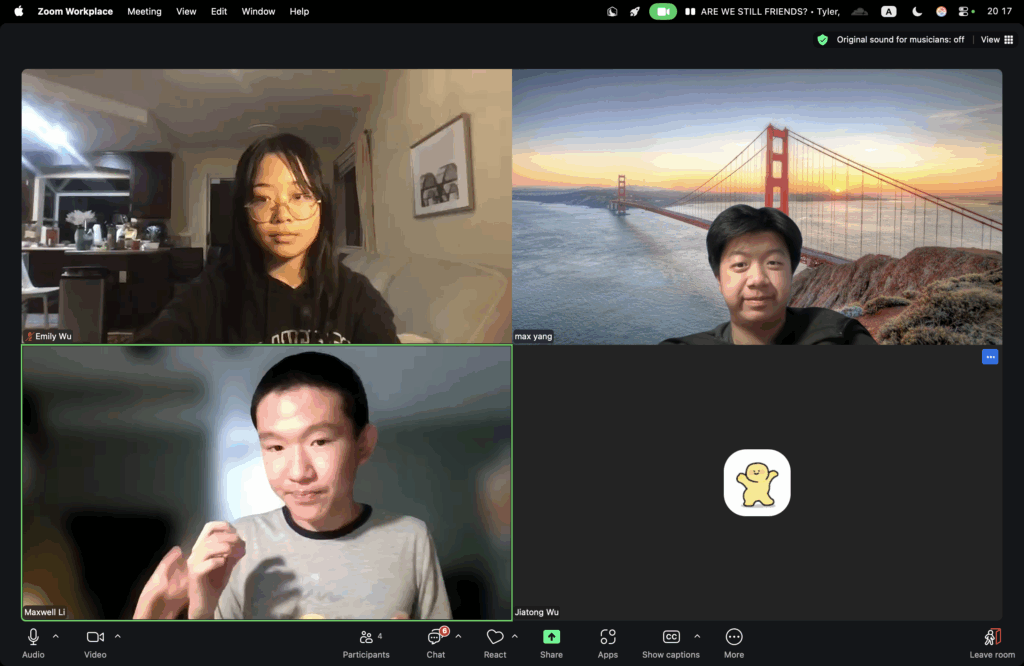Open the Window menu in menu bar
Screen dimensions: 1024x666
point(258,12)
